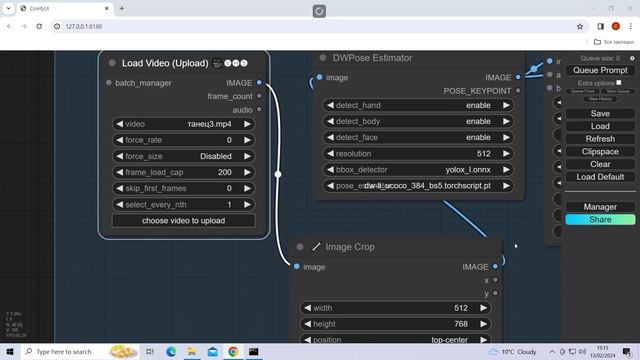Open the ComfyUI Manager

[x=600, y=207]
